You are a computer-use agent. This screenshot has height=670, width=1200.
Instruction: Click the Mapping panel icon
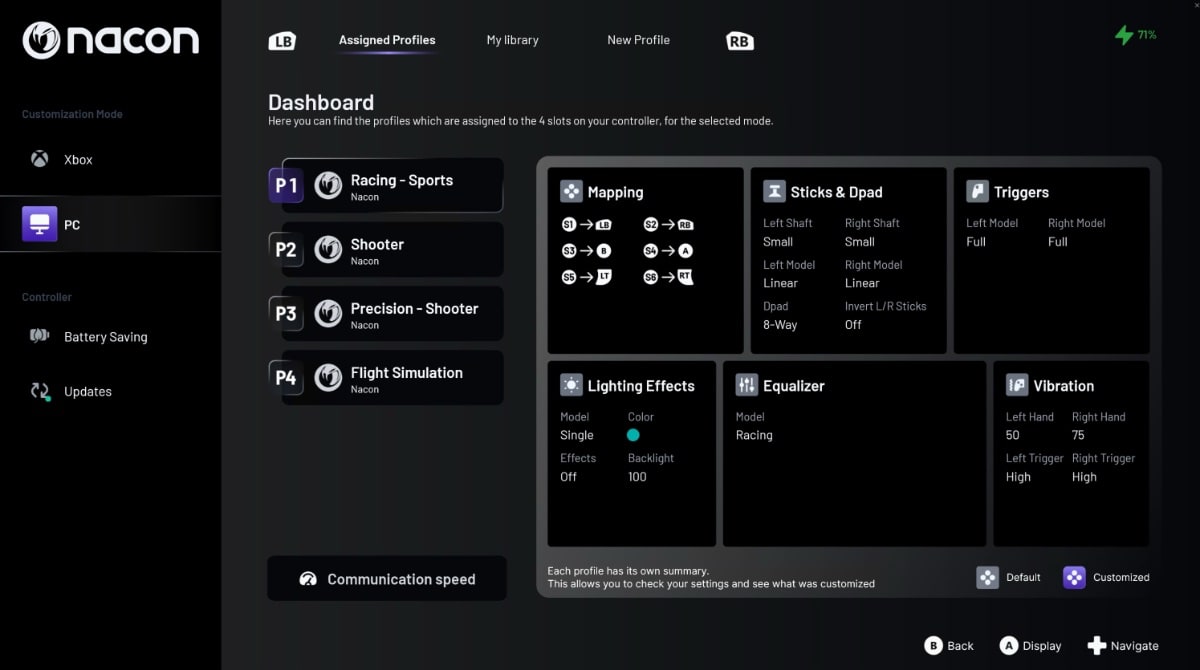click(571, 192)
